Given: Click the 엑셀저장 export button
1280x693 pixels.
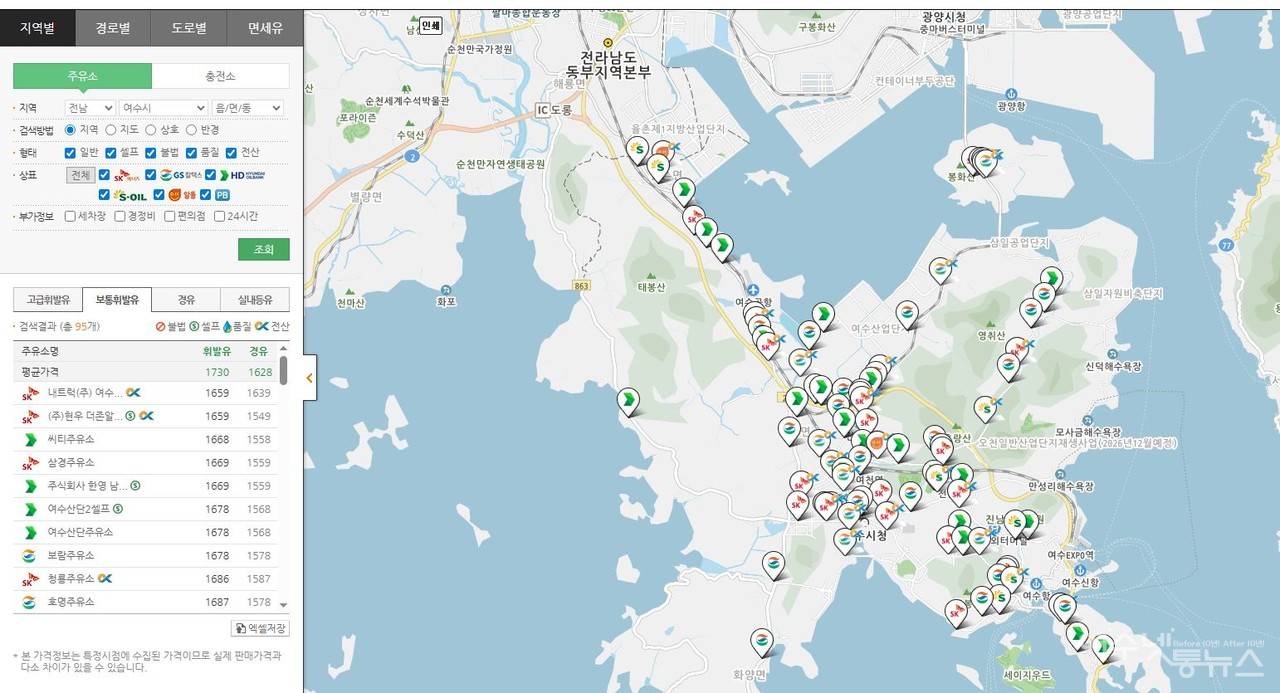Looking at the screenshot, I should (260, 628).
